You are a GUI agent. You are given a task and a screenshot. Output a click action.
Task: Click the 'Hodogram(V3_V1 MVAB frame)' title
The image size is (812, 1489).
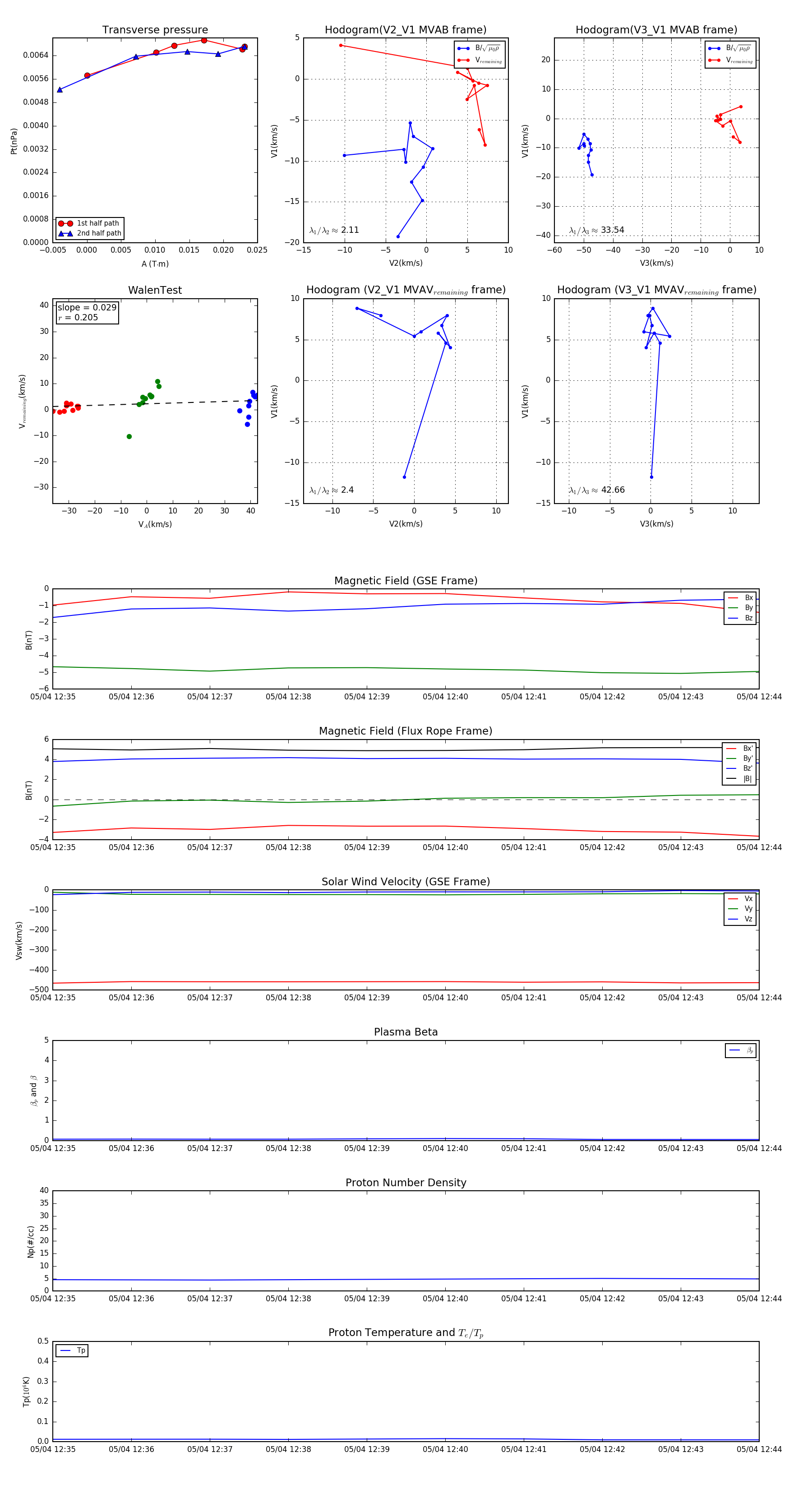[x=656, y=30]
